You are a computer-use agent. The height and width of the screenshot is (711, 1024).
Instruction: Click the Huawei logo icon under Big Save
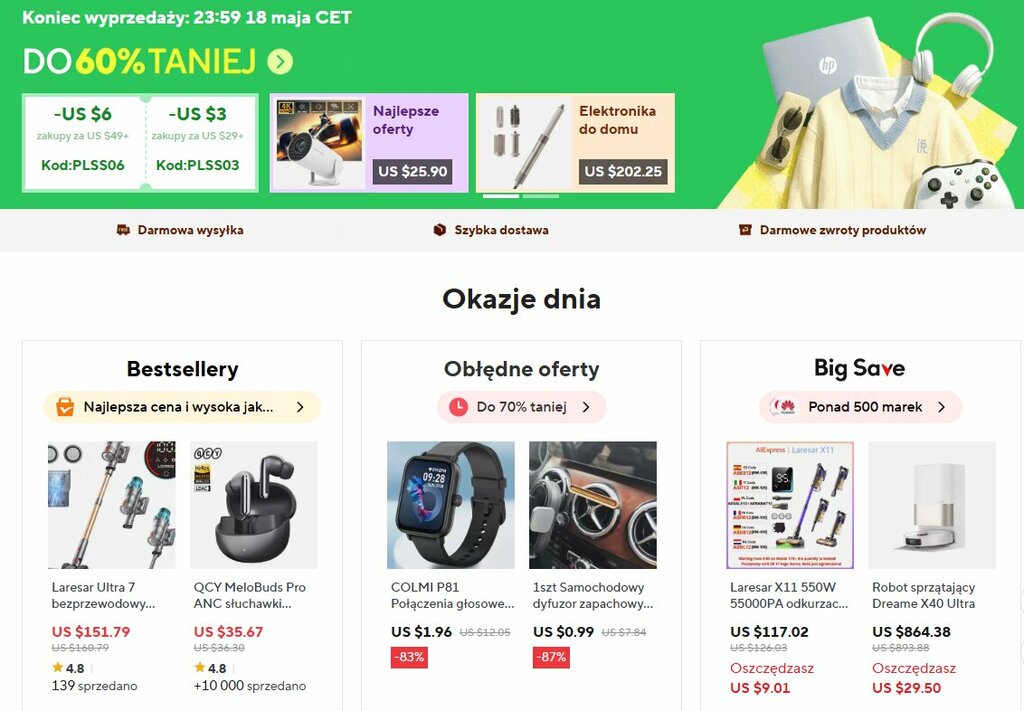point(783,407)
